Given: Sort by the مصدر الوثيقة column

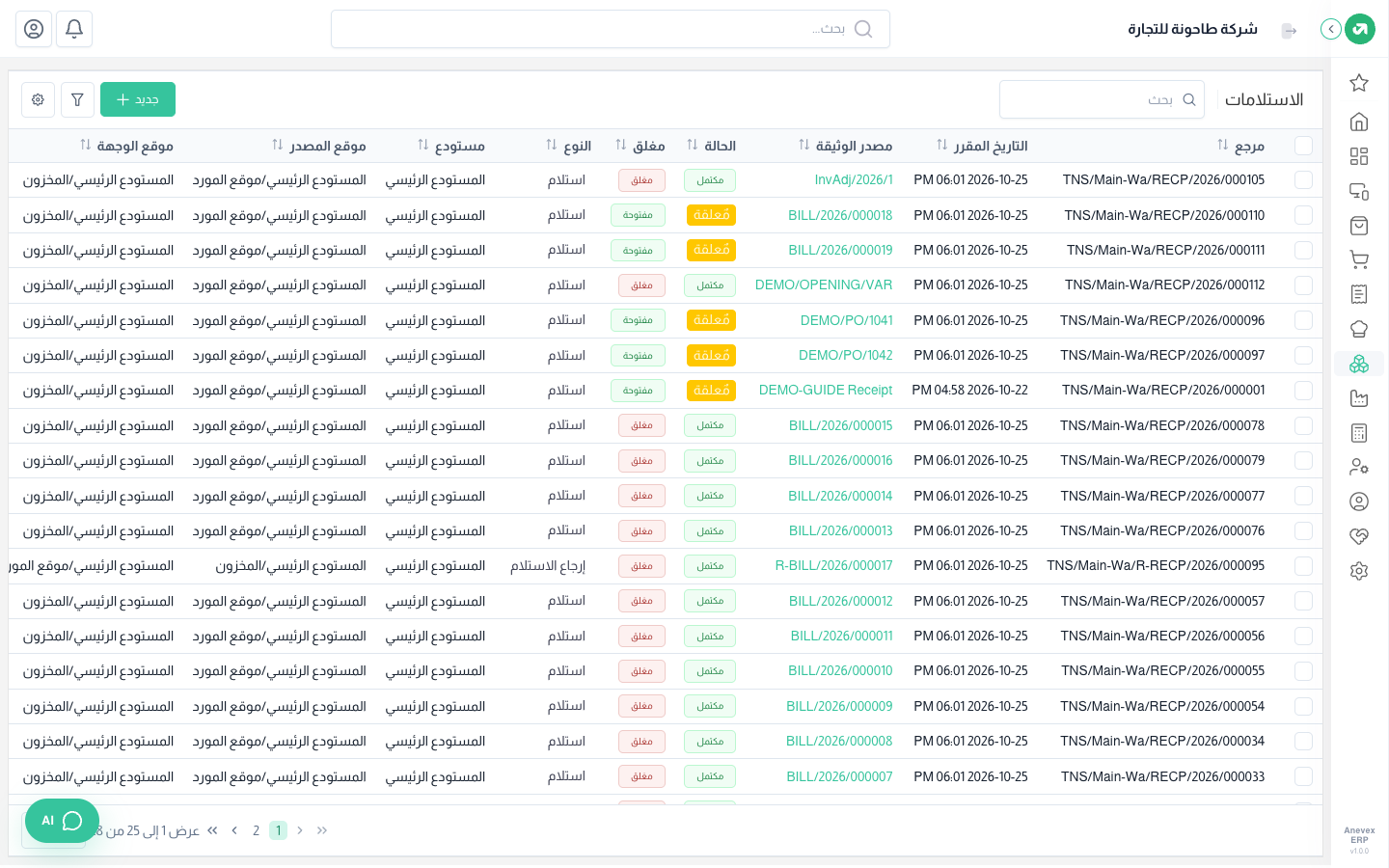Looking at the screenshot, I should click(x=803, y=146).
